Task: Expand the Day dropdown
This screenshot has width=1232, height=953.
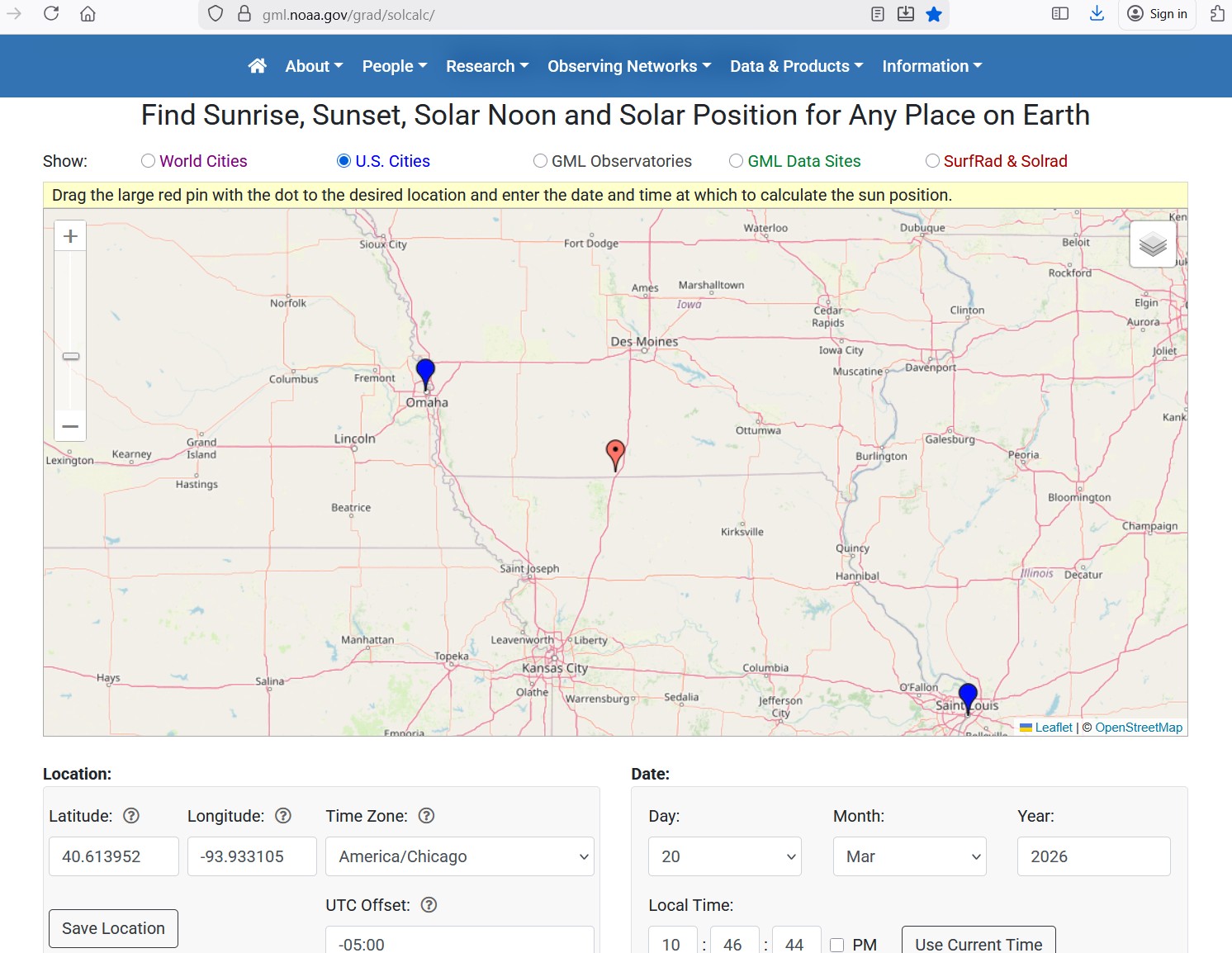Action: tap(725, 856)
